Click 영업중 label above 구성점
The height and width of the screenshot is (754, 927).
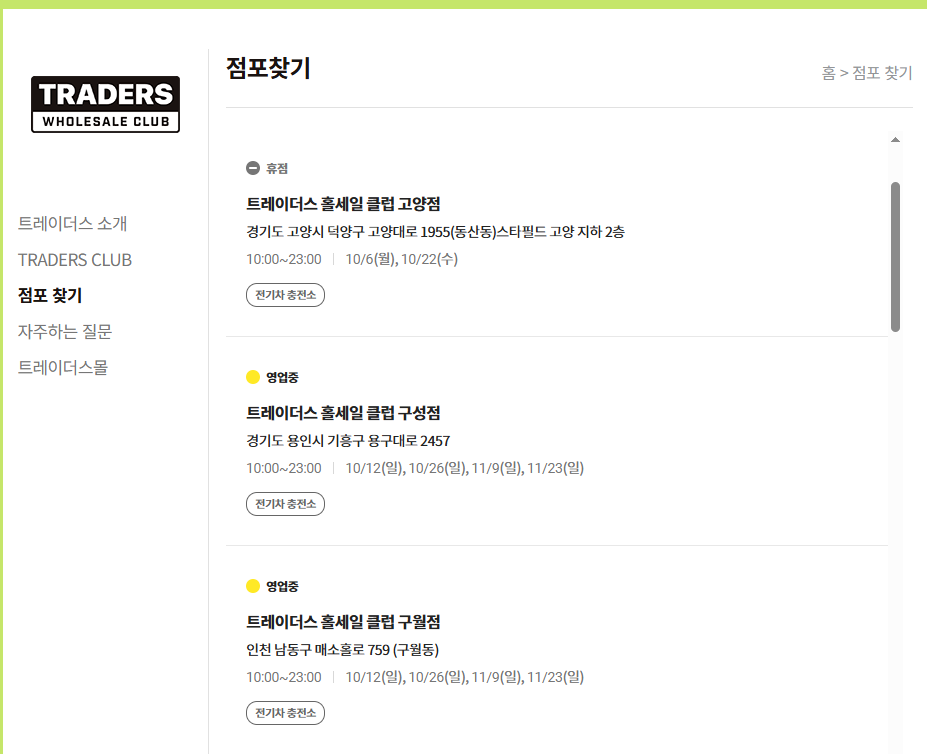(282, 377)
